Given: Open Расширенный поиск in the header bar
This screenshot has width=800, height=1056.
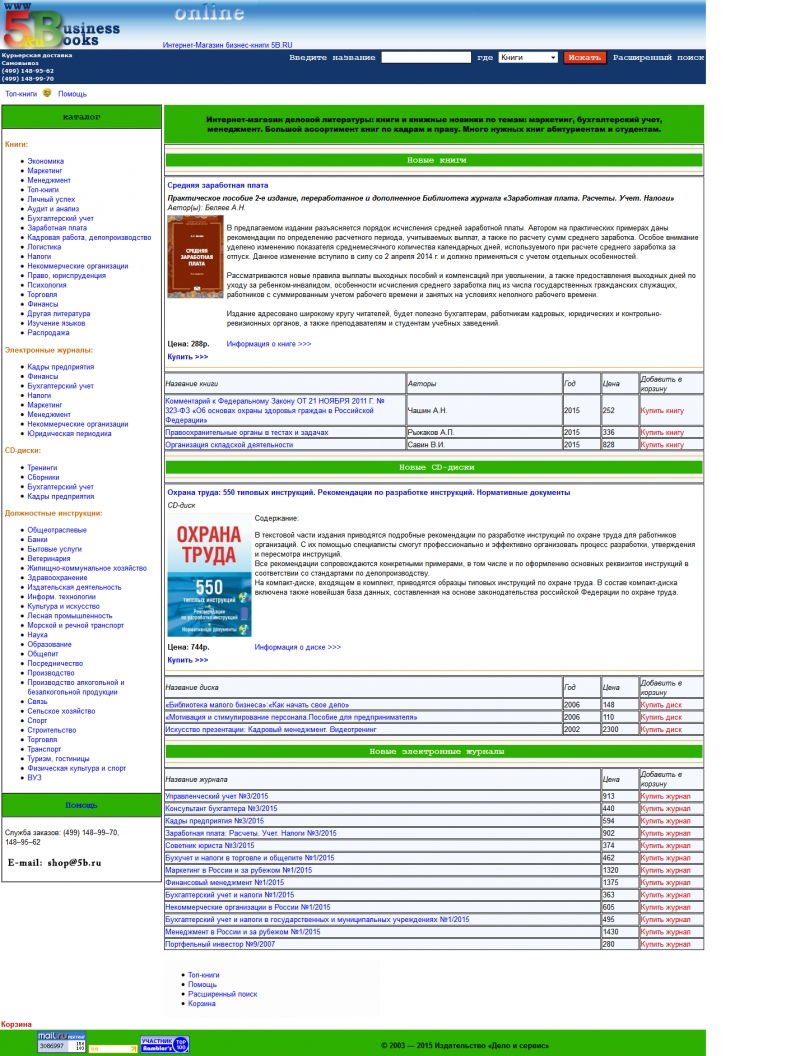Looking at the screenshot, I should coord(658,57).
